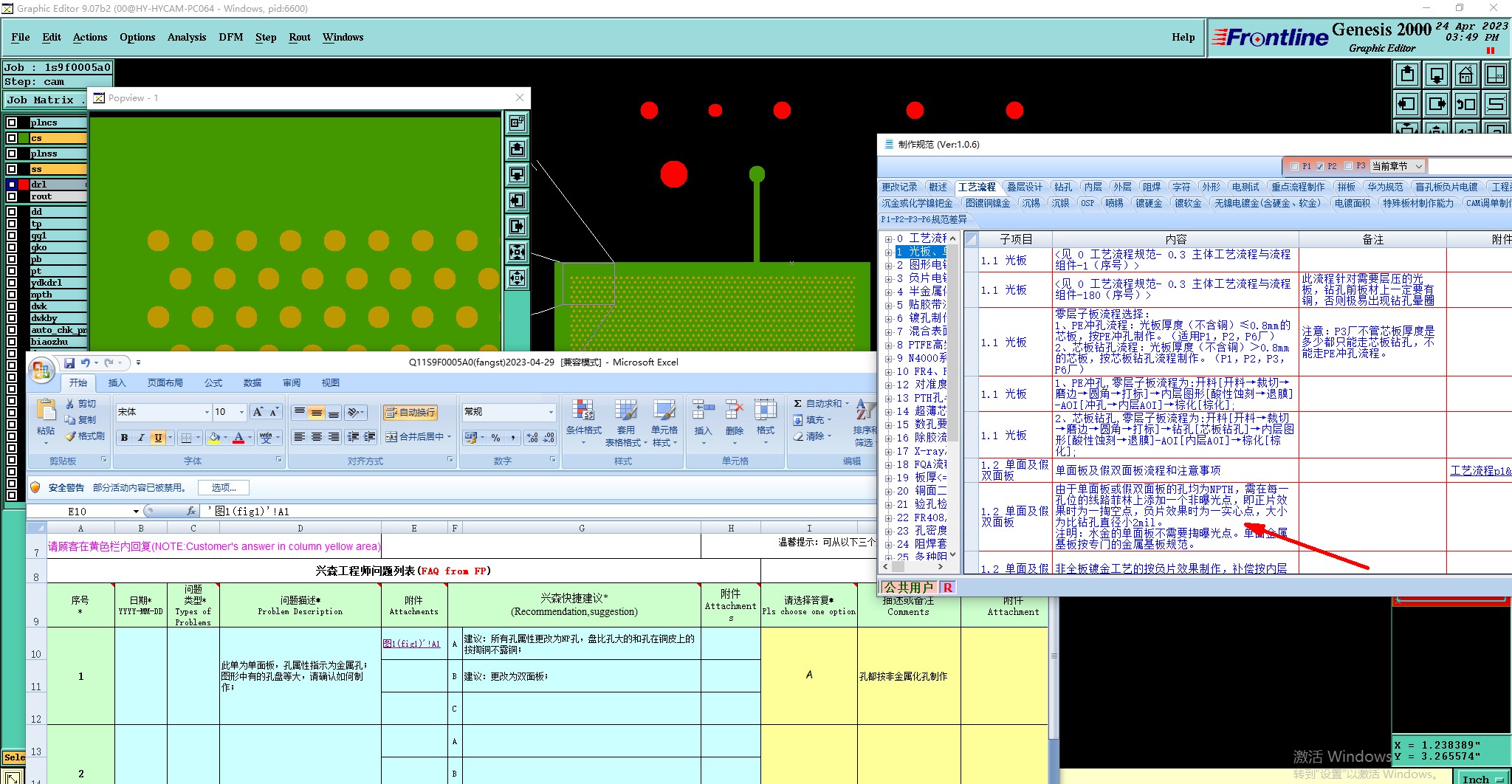
Task: Click the Popview pan-right icon
Action: pos(518,226)
